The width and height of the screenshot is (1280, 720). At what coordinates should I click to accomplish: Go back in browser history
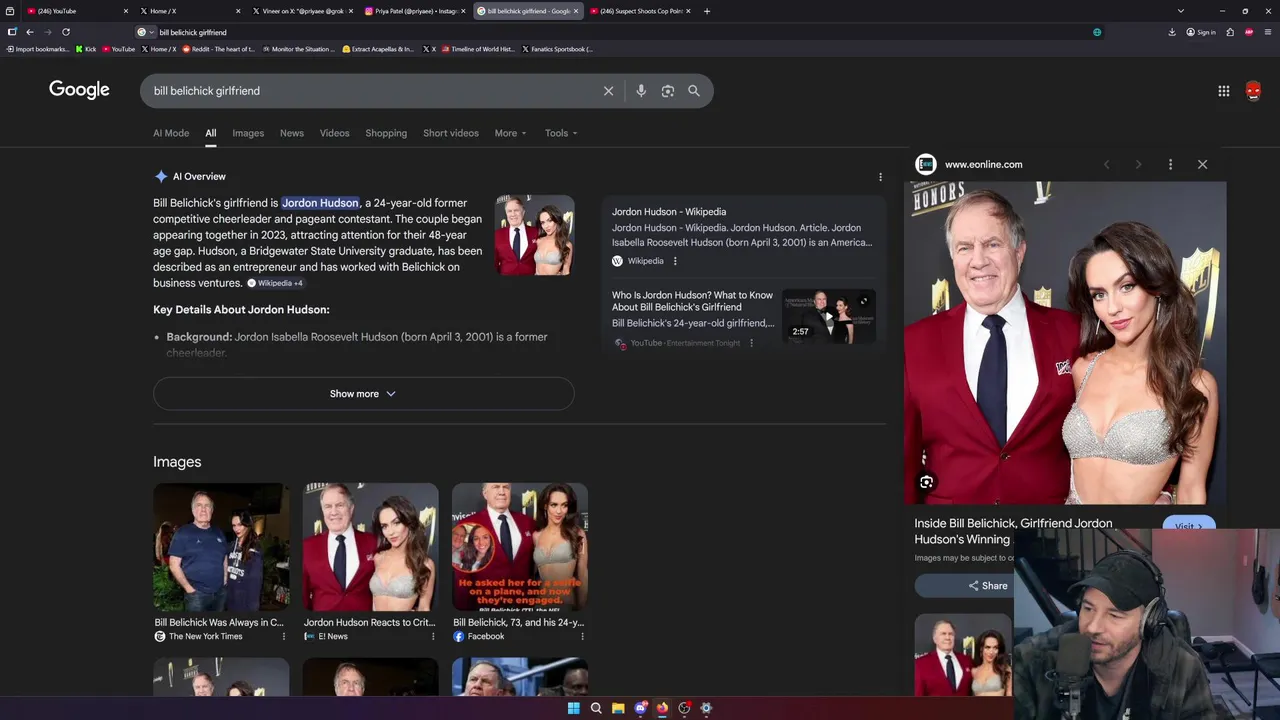pyautogui.click(x=29, y=32)
